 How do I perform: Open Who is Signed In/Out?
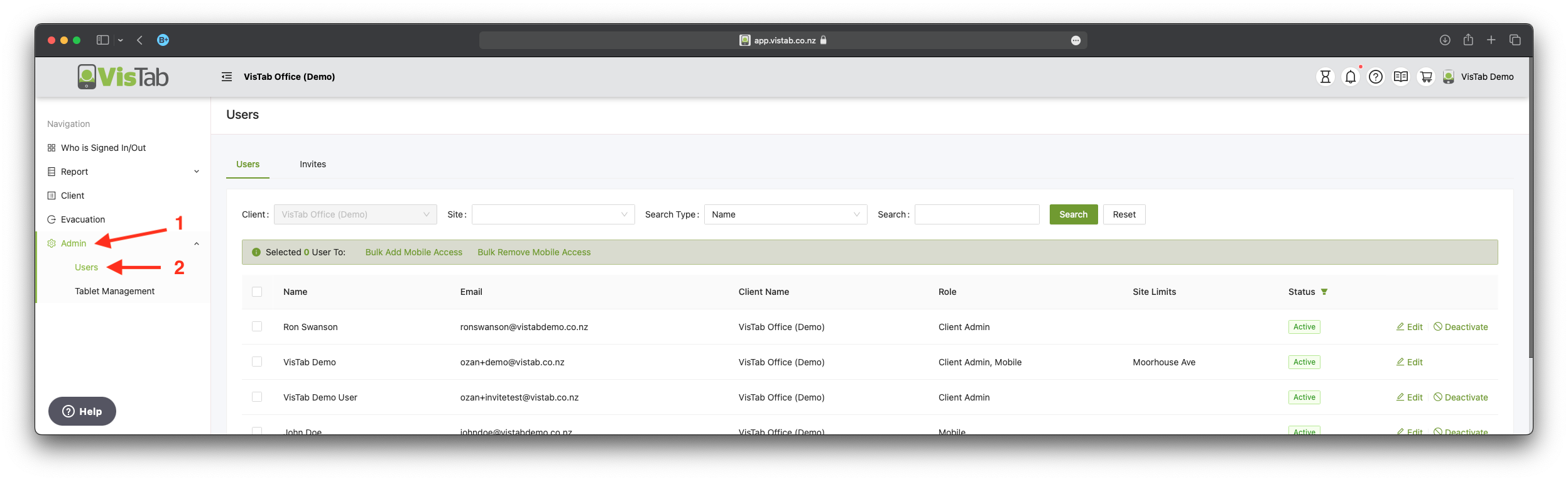(x=103, y=148)
